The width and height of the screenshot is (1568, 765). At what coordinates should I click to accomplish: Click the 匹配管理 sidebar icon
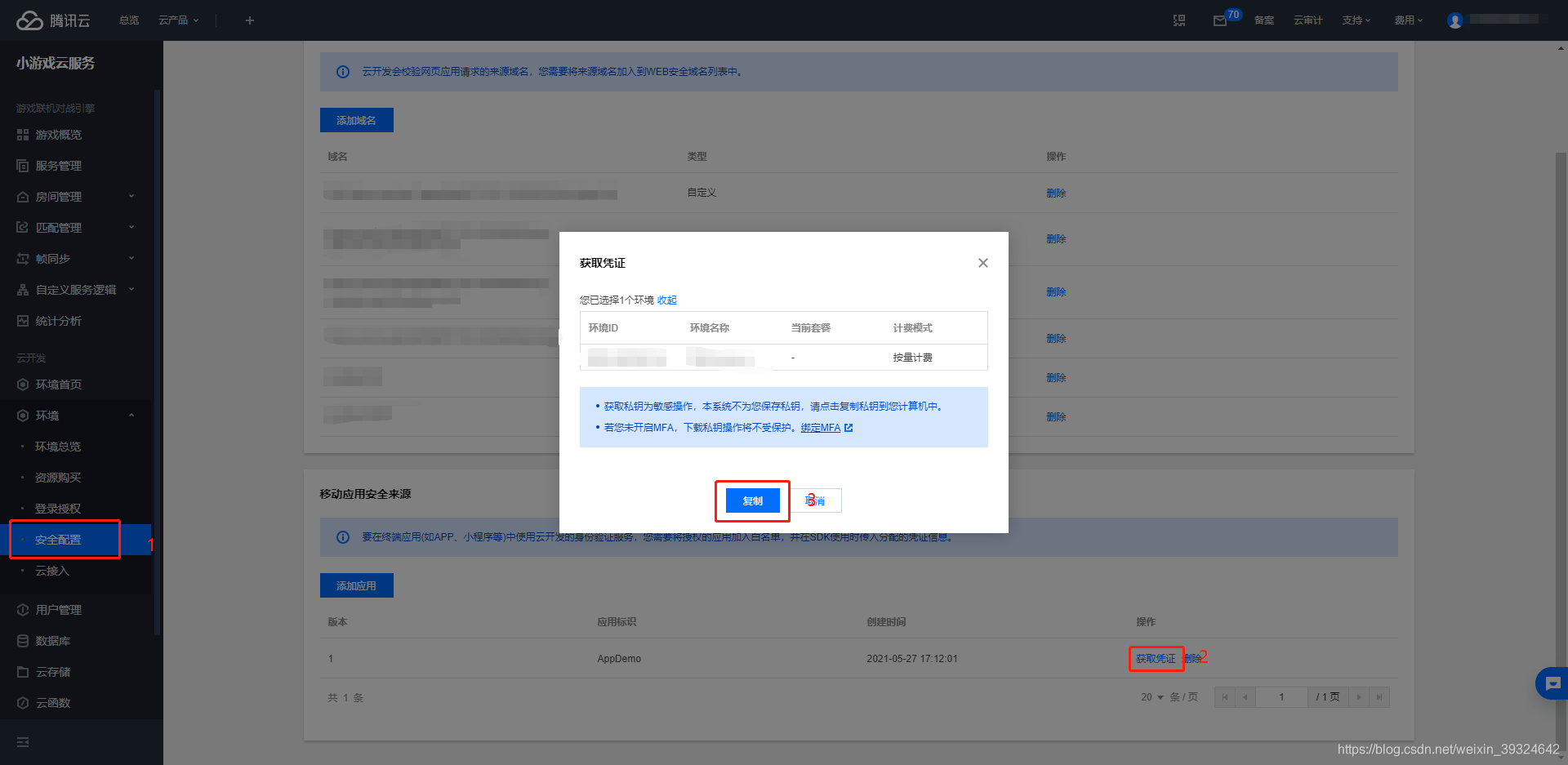23,228
